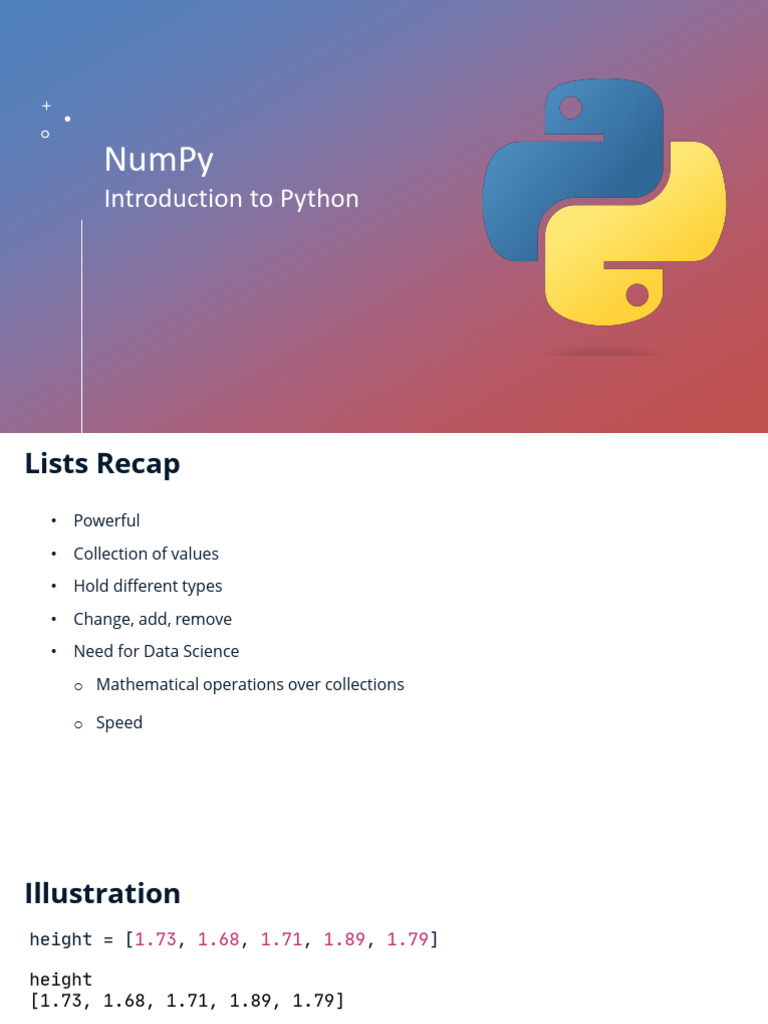This screenshot has height=1024, width=768.
Task: Select the 'Hold different types' bullet
Action: click(x=148, y=586)
